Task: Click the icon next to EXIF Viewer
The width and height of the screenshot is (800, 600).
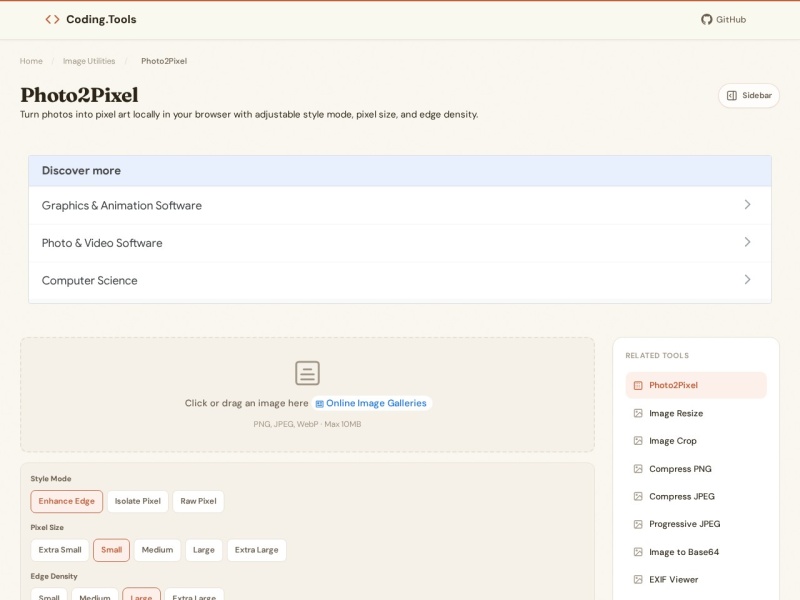Action: (638, 579)
